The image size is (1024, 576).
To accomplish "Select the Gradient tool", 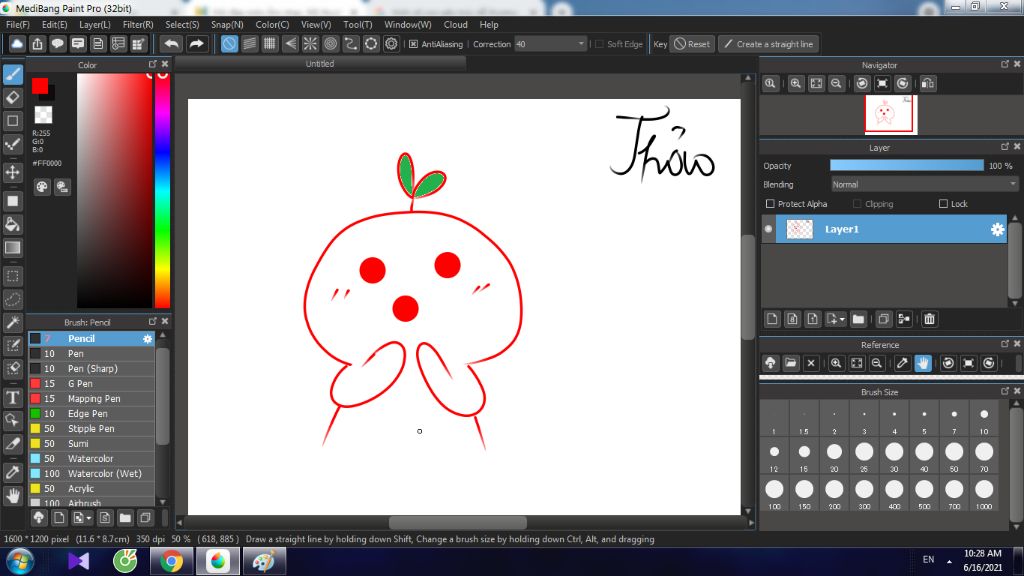I will pos(12,248).
